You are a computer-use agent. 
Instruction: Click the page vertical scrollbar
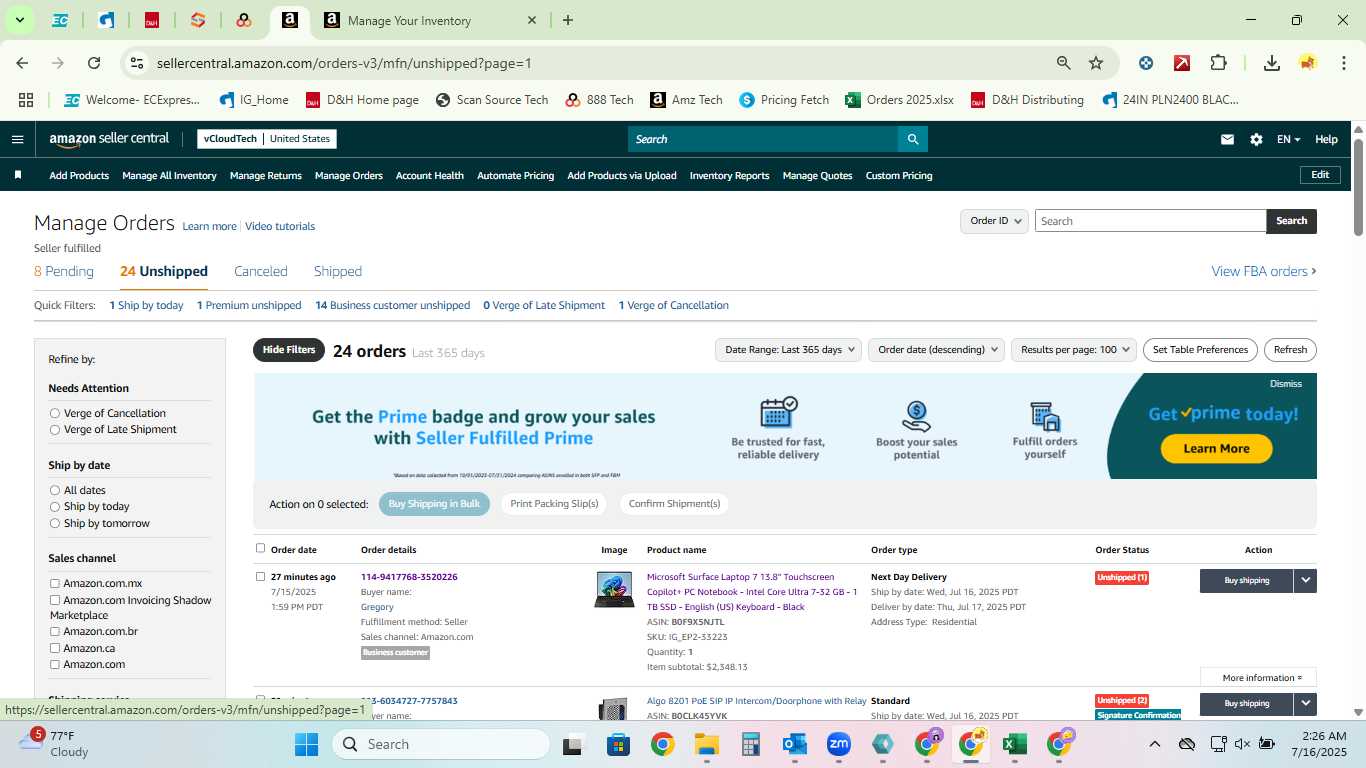pos(1359,187)
